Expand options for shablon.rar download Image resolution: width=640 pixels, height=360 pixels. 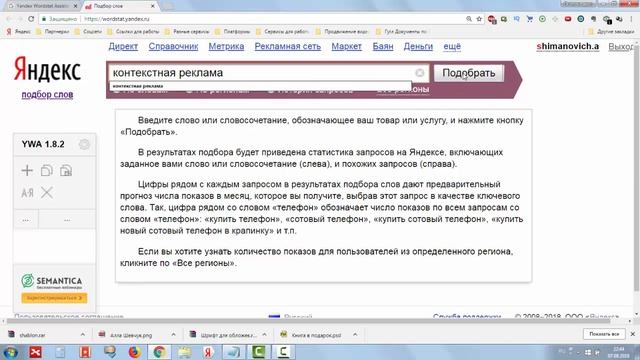(83, 335)
